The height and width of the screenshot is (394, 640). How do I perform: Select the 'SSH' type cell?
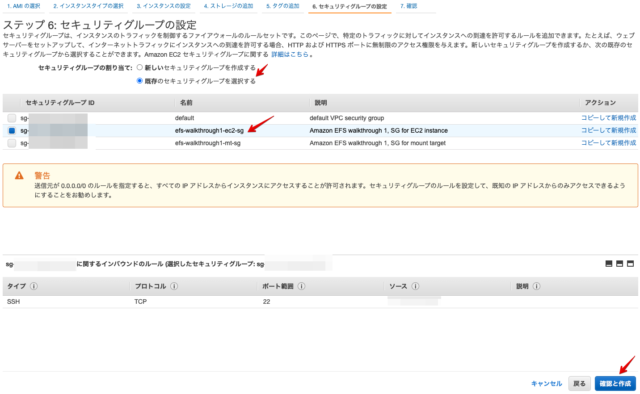(13, 302)
